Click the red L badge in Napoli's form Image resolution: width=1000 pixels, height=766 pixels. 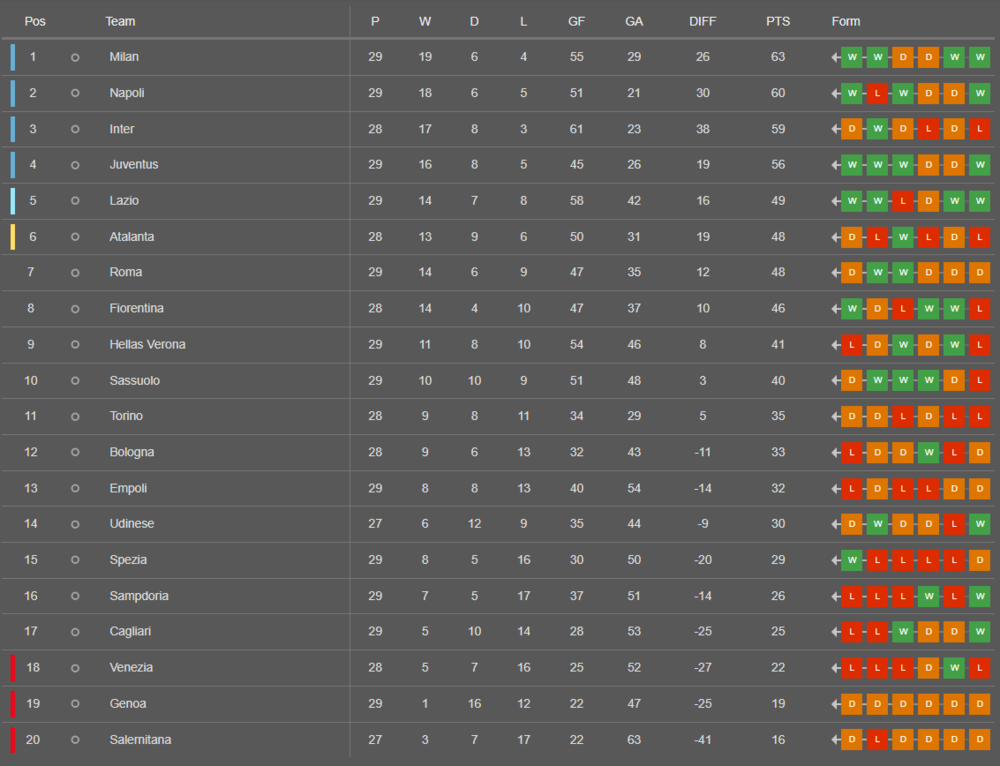(877, 93)
